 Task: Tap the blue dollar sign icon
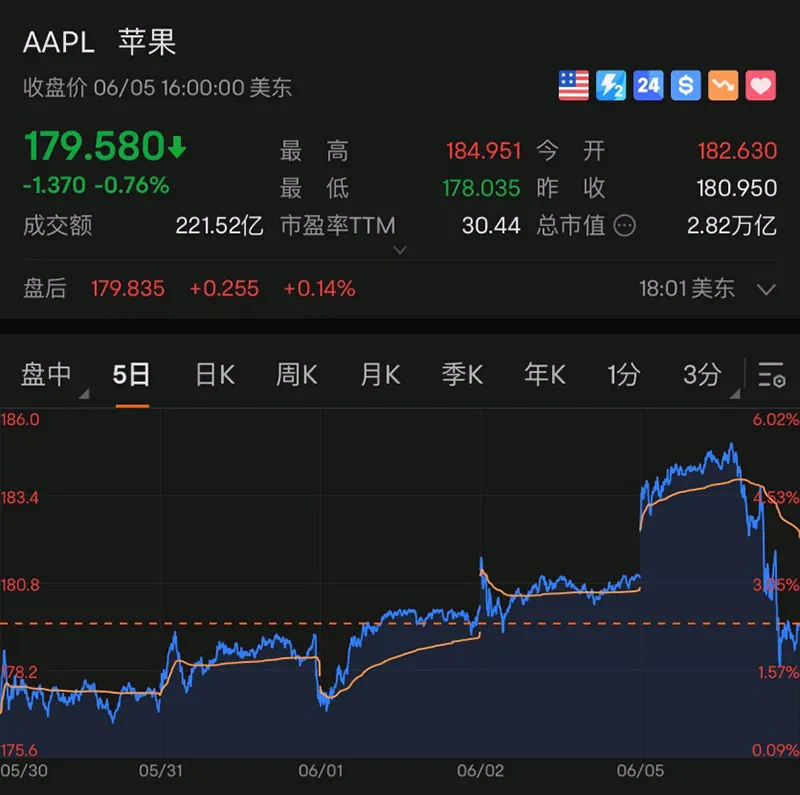pos(686,85)
